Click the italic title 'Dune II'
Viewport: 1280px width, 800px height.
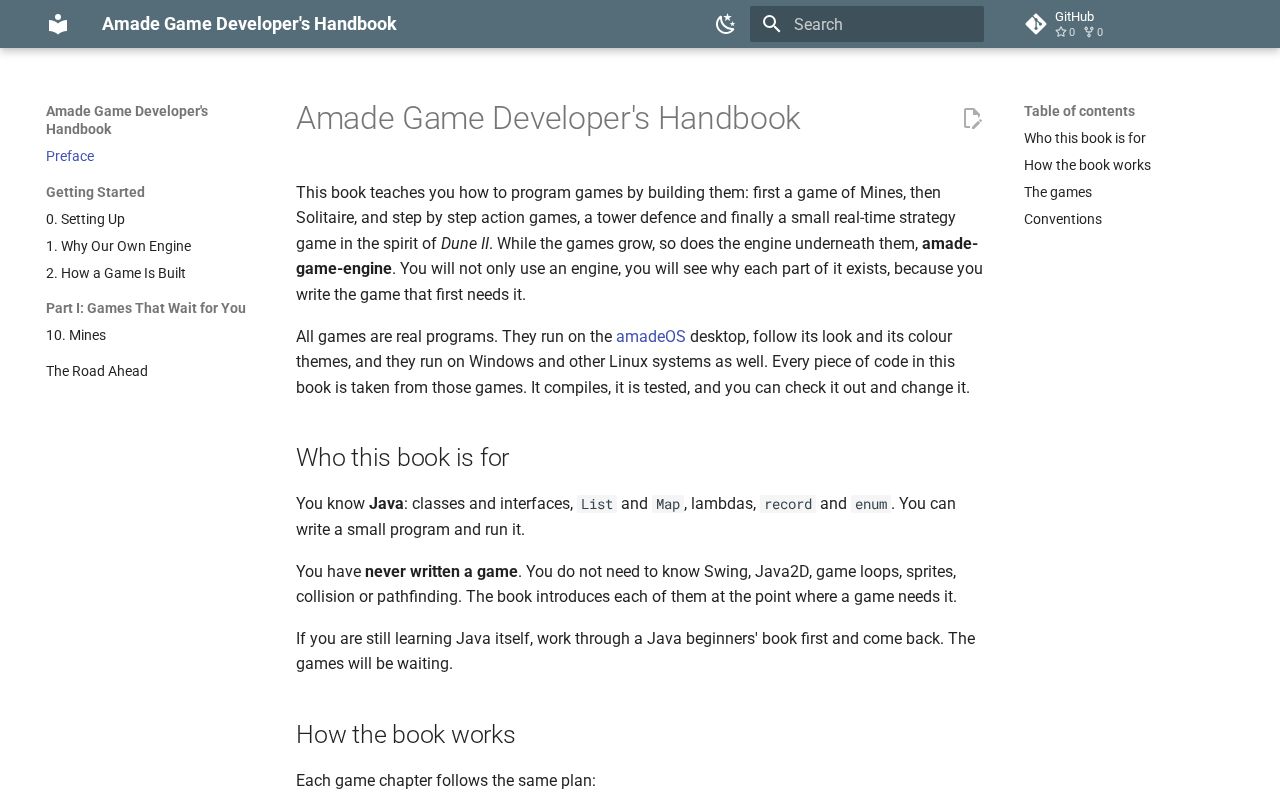[465, 243]
